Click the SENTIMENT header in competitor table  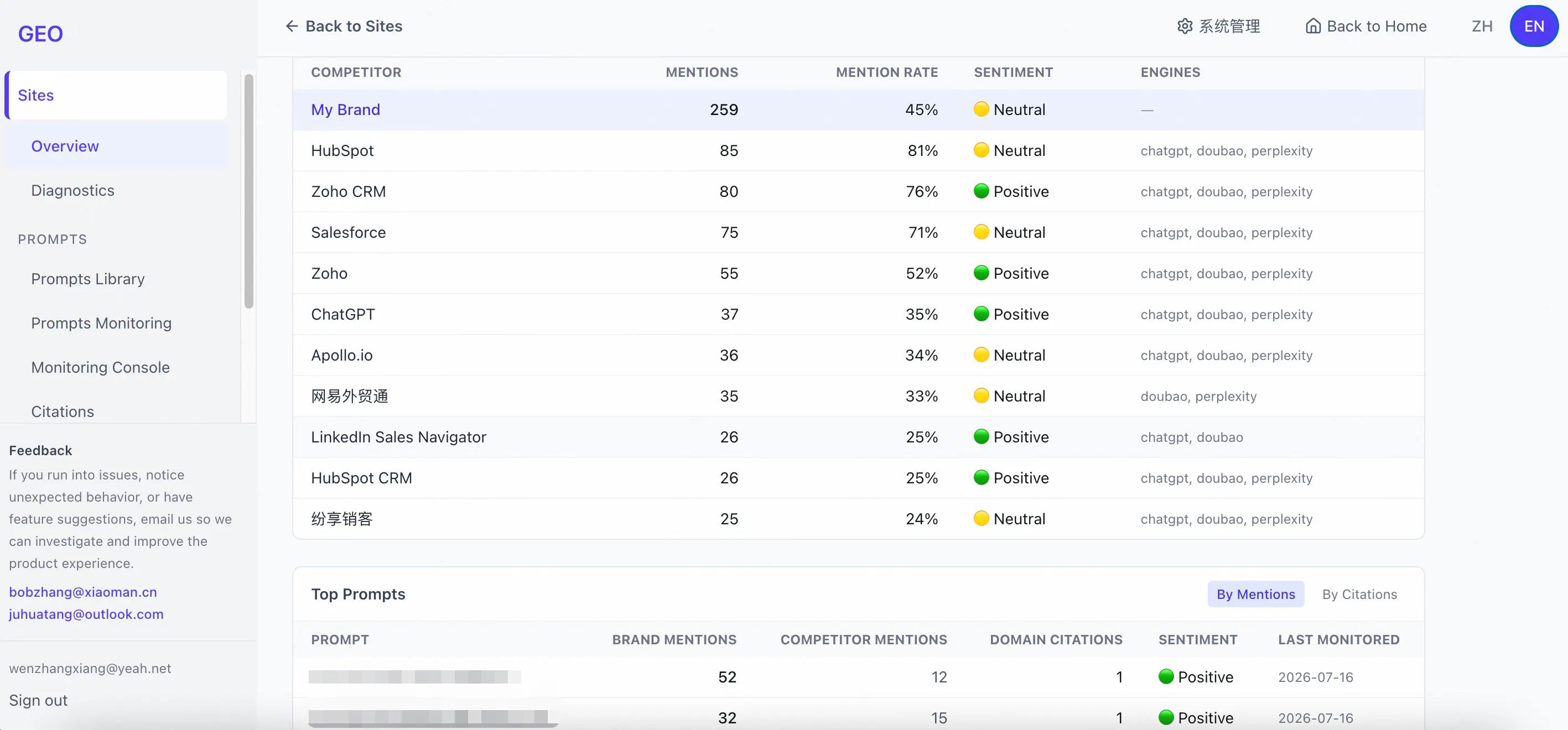pos(1014,72)
